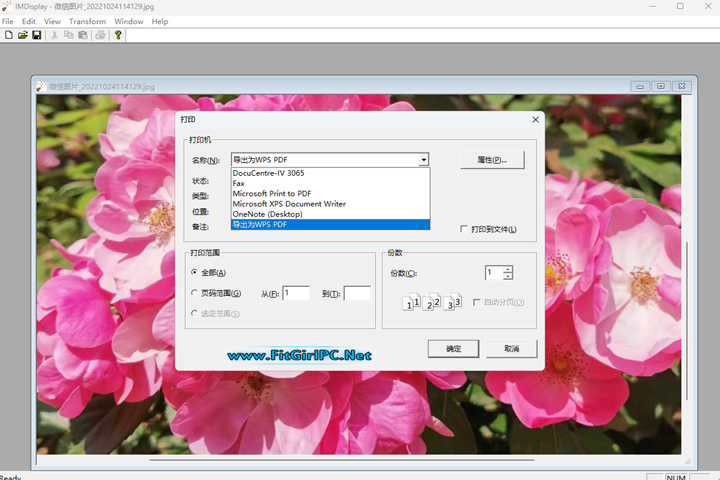
Task: Click the Help question mark icon
Action: pyautogui.click(x=118, y=35)
